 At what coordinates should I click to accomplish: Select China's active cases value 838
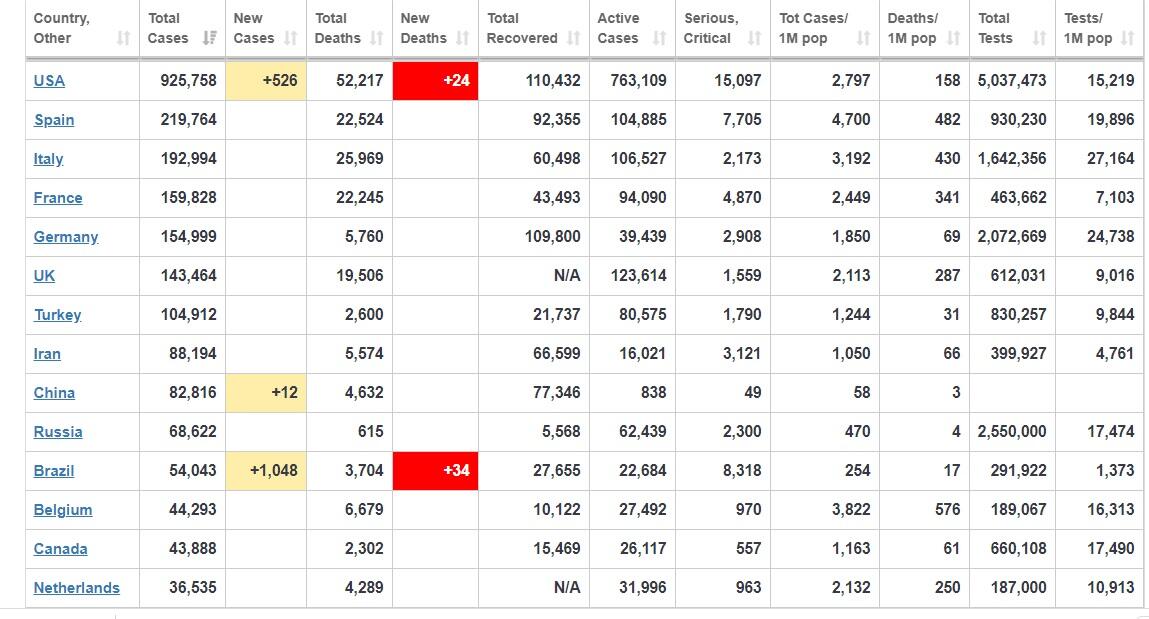pos(653,393)
